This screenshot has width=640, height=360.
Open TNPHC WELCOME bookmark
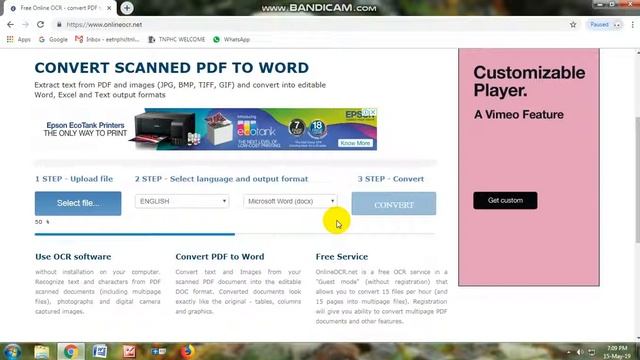pos(177,40)
